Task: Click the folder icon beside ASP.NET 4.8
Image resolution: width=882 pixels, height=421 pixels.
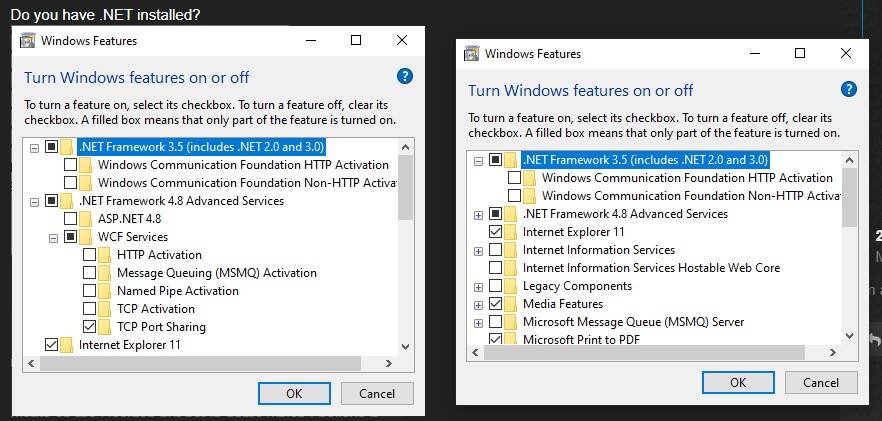Action: [86, 219]
